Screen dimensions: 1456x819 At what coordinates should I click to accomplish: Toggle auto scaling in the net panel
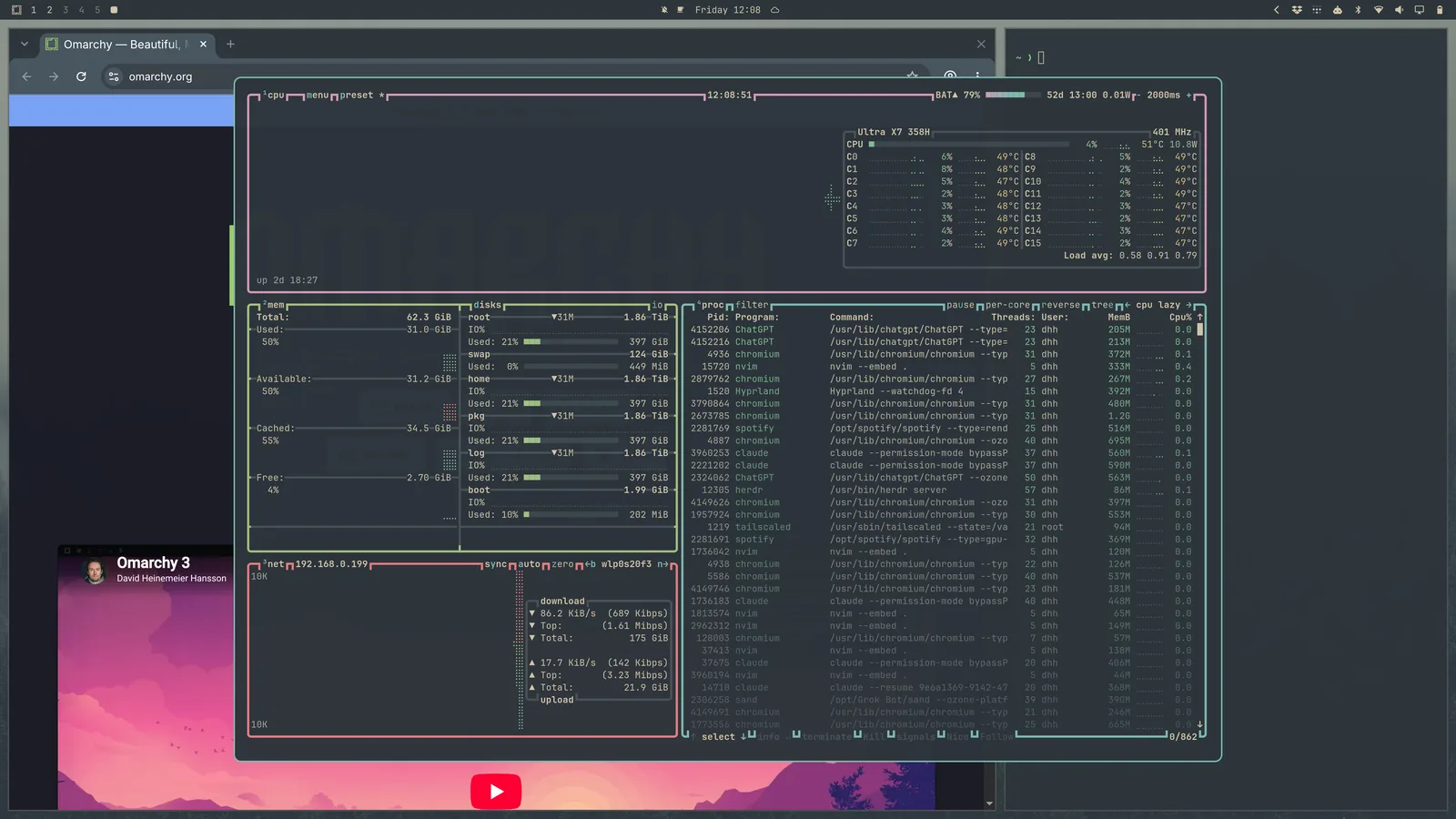click(530, 564)
